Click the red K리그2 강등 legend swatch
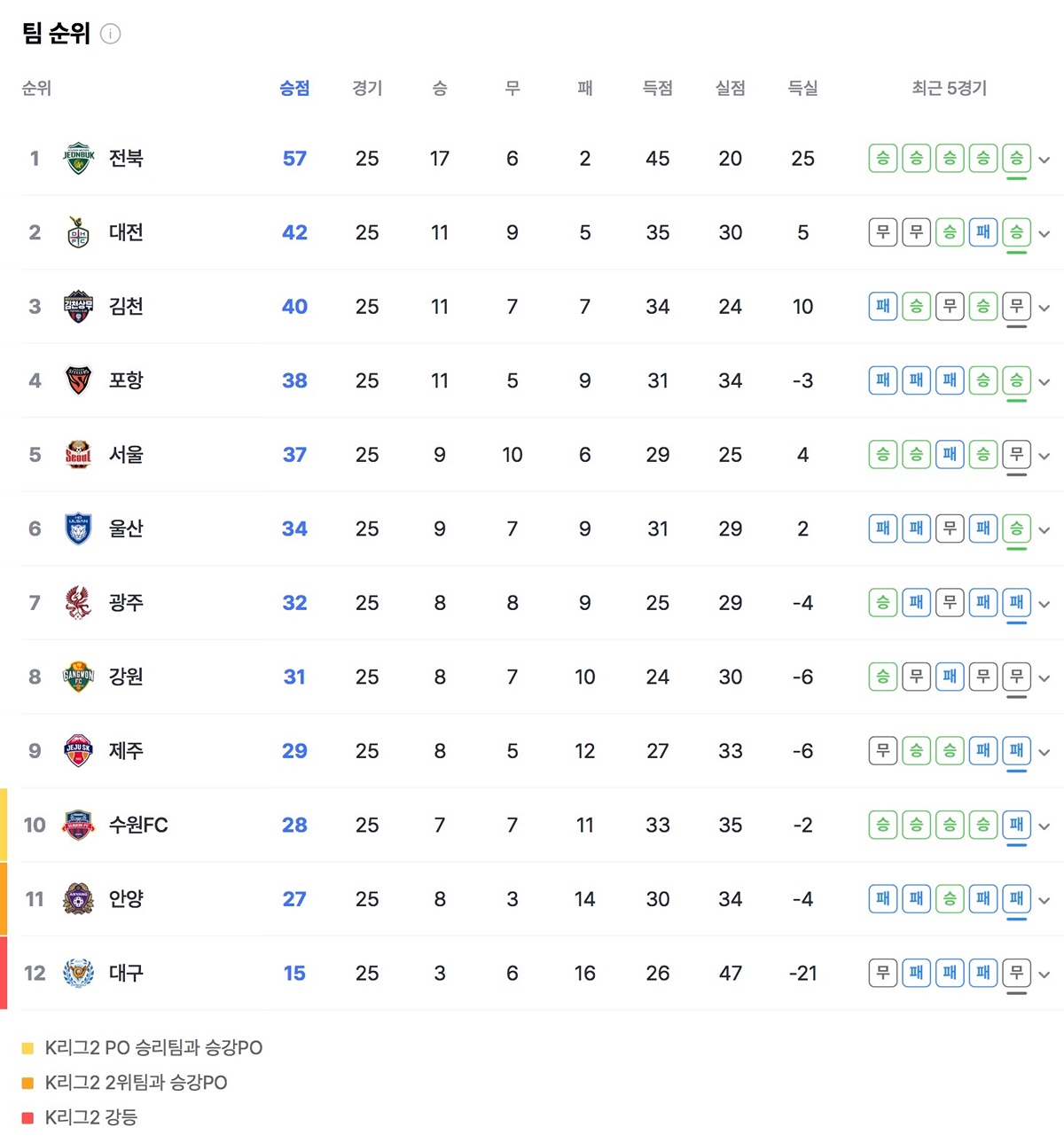1064x1143 pixels. pos(27,1118)
